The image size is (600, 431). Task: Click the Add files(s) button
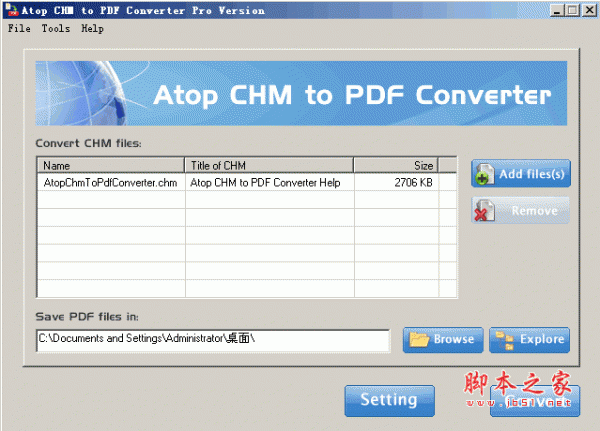pos(521,174)
